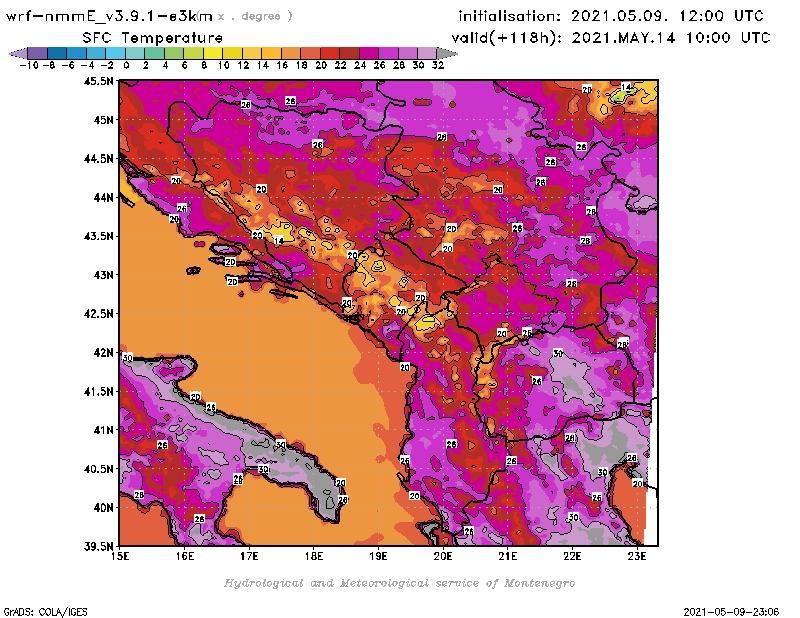Pick the magenta legend swatch between 24 and 26
800x618 pixels.
click(x=369, y=54)
